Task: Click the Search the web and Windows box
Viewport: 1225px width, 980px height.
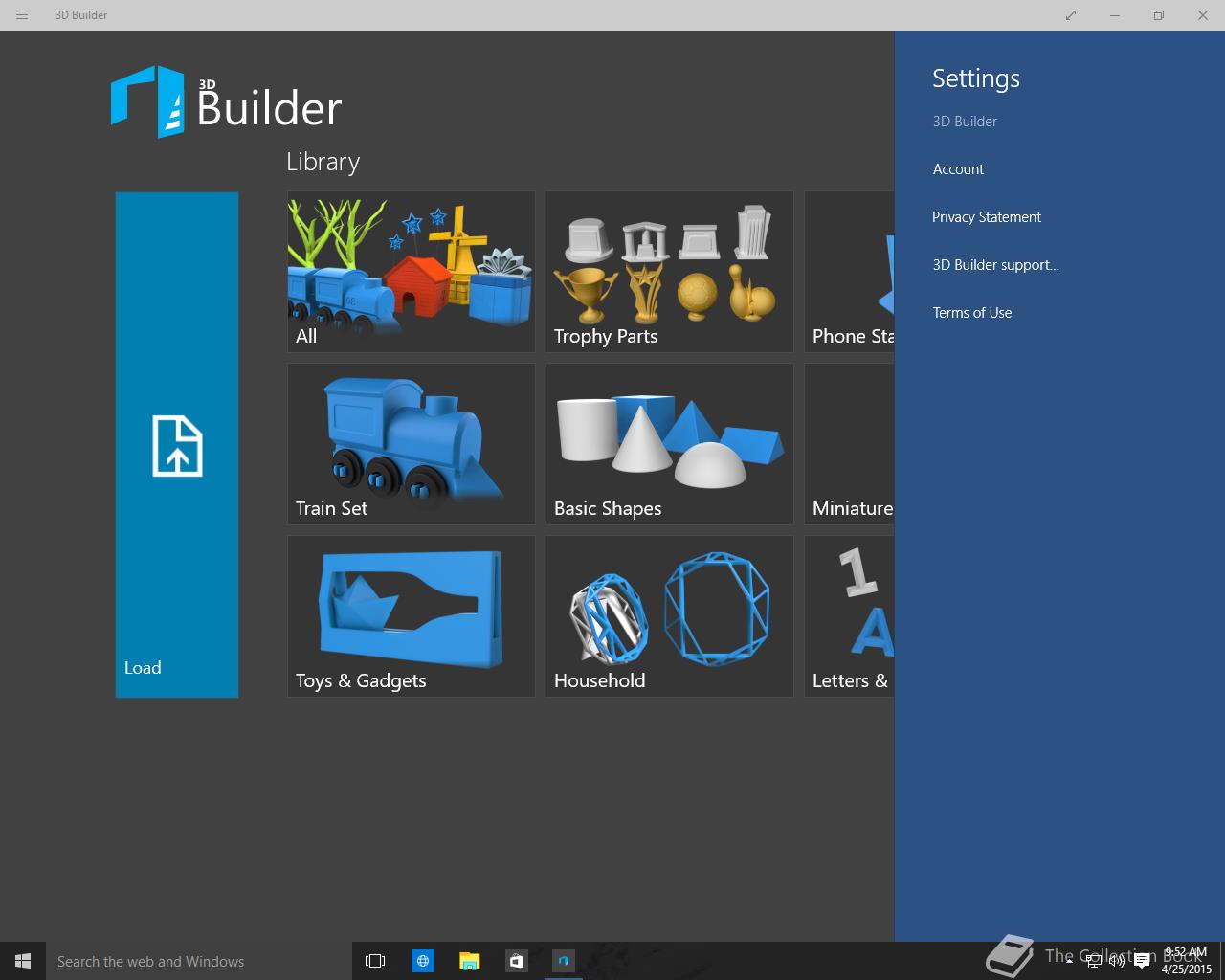Action: (199, 961)
